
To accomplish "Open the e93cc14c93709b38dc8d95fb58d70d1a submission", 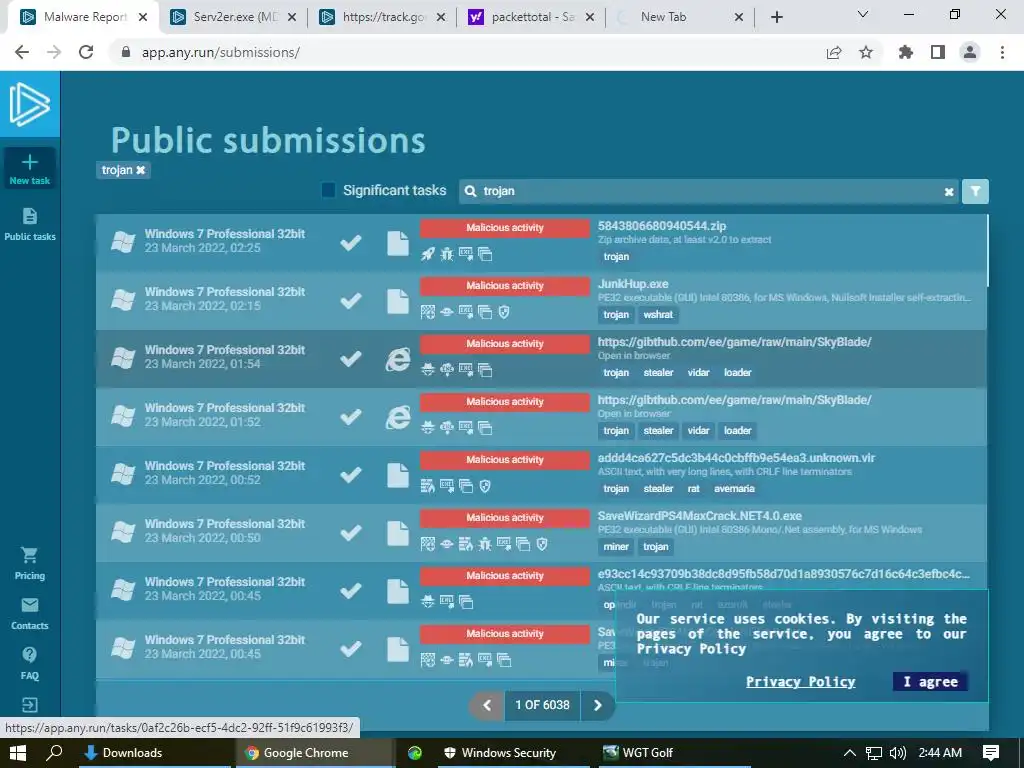I will (x=784, y=574).
